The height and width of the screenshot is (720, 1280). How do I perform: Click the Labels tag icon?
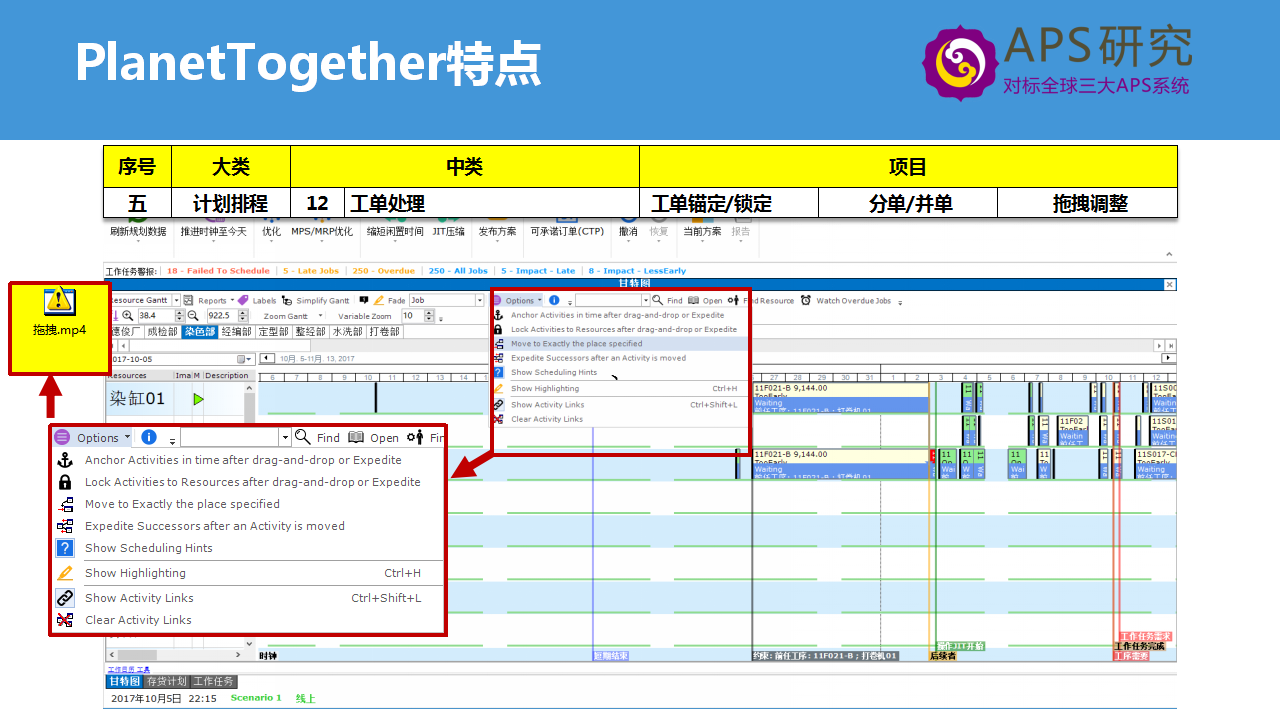point(245,300)
